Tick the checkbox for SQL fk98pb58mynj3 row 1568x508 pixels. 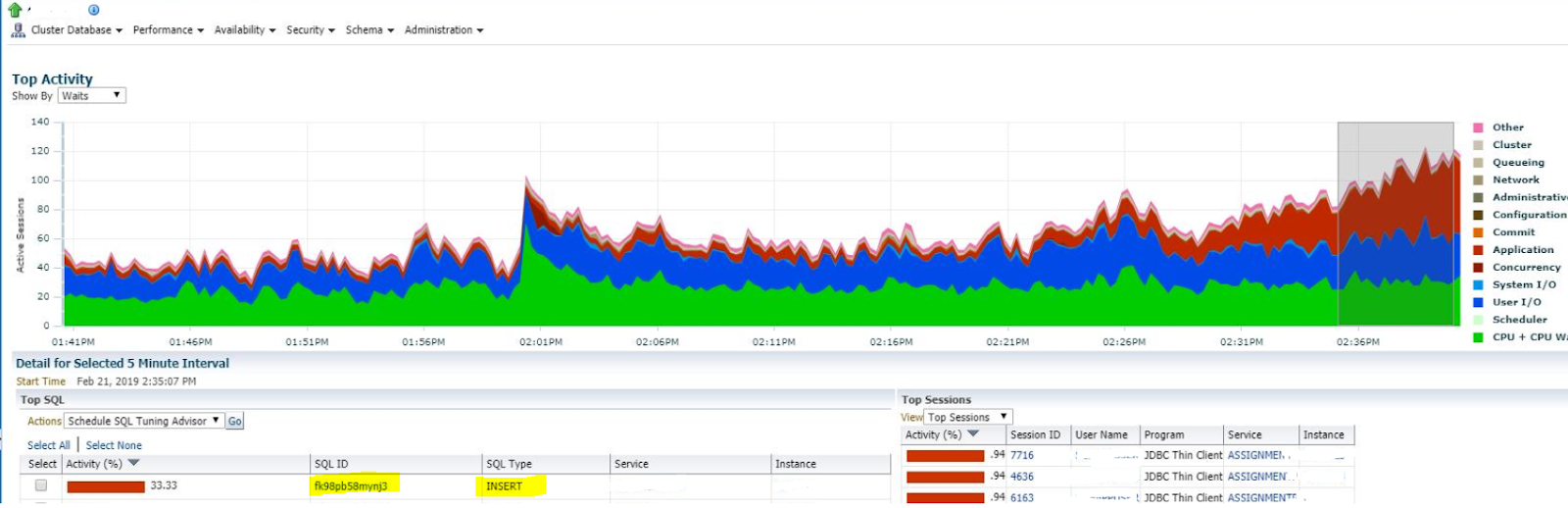coord(40,485)
